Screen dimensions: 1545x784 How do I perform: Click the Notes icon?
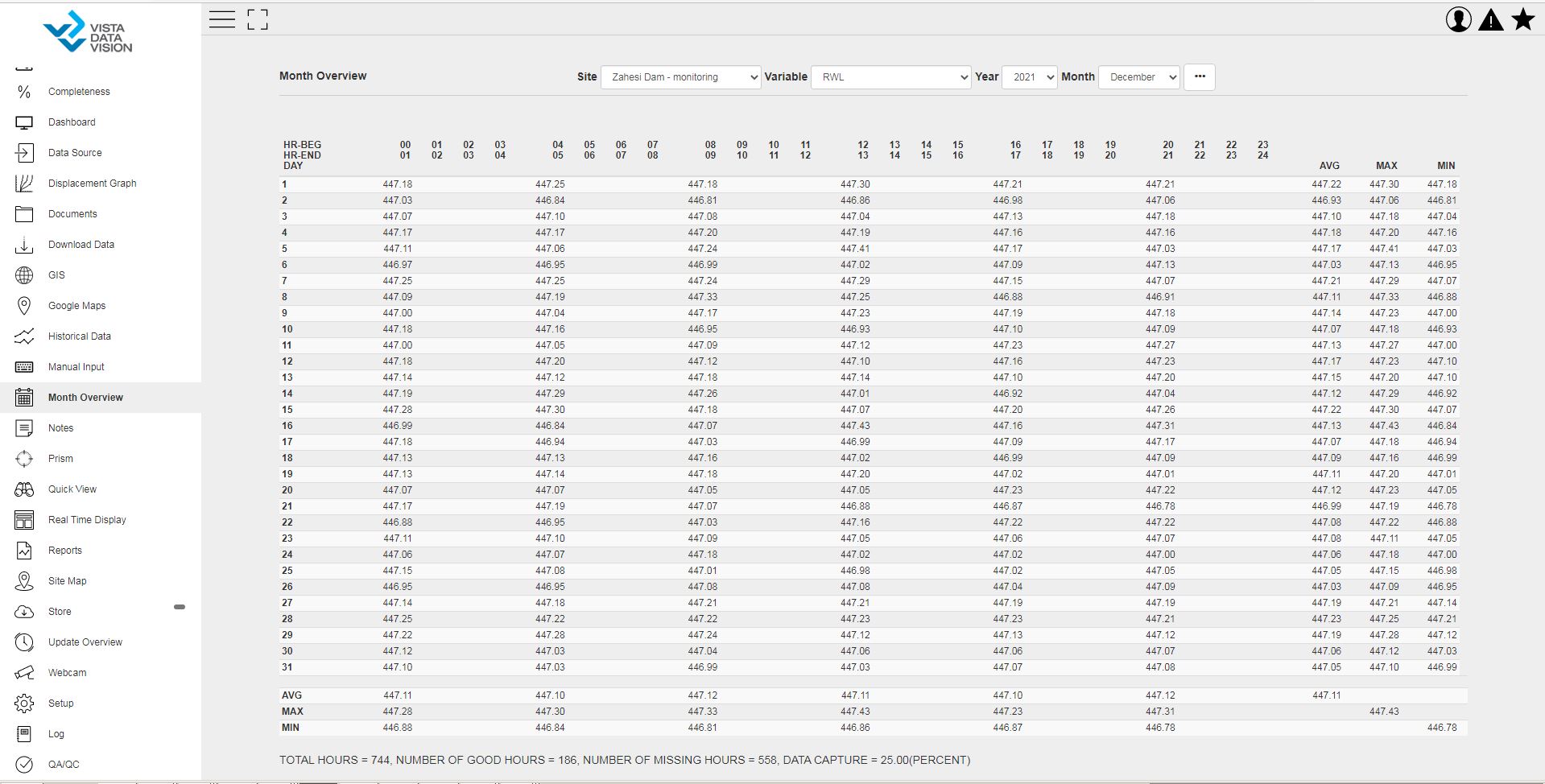(24, 428)
